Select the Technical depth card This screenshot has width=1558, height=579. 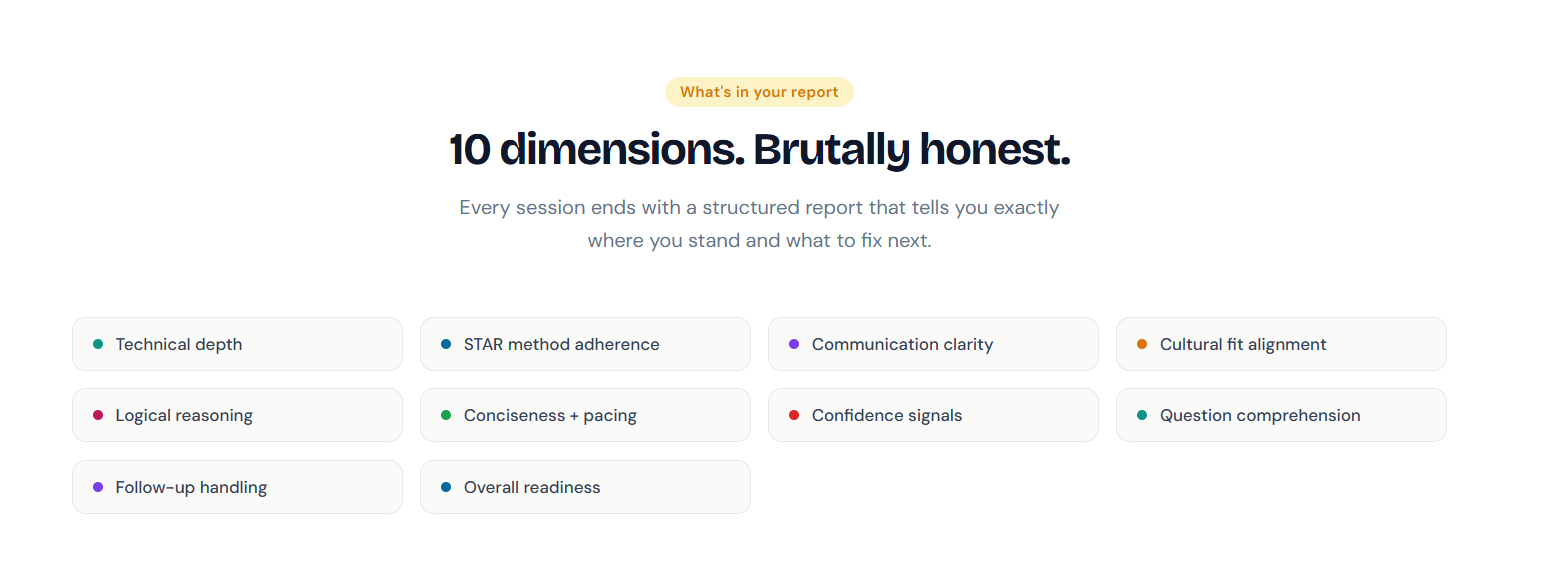pyautogui.click(x=237, y=344)
